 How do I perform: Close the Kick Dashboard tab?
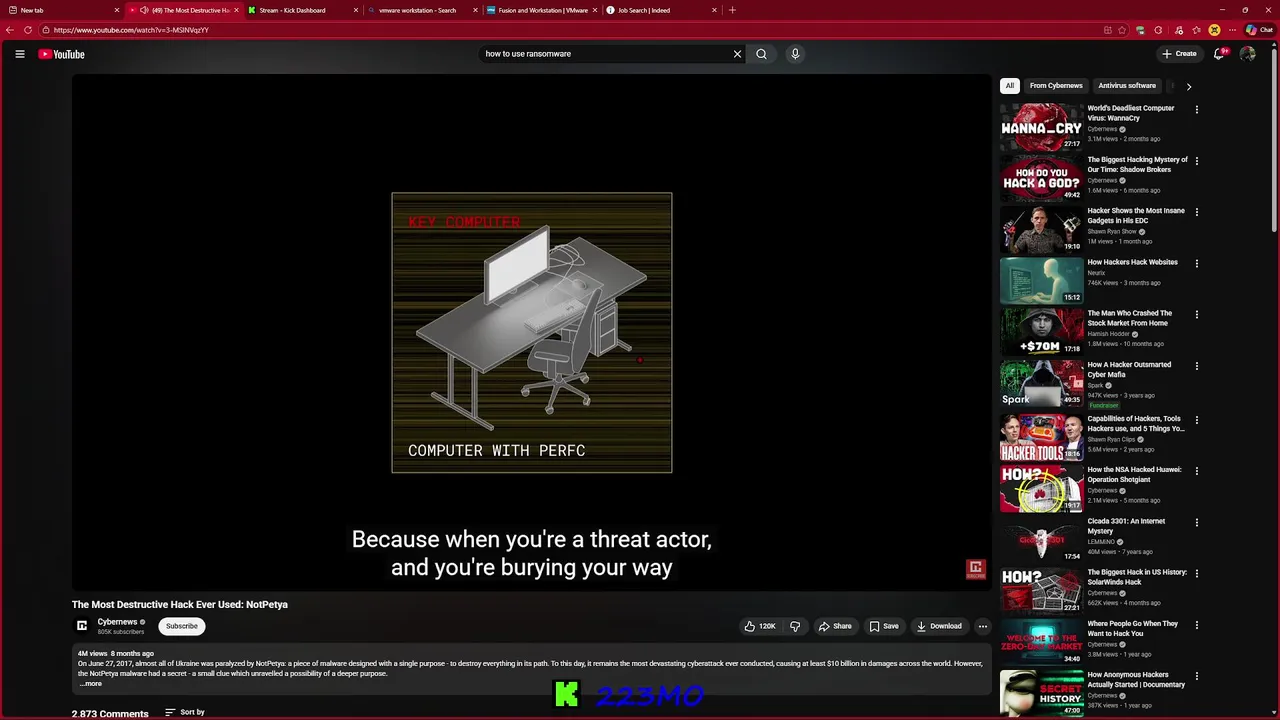355,10
